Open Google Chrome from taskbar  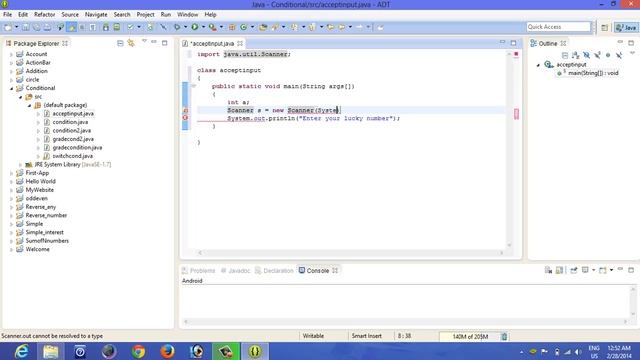click(x=138, y=351)
